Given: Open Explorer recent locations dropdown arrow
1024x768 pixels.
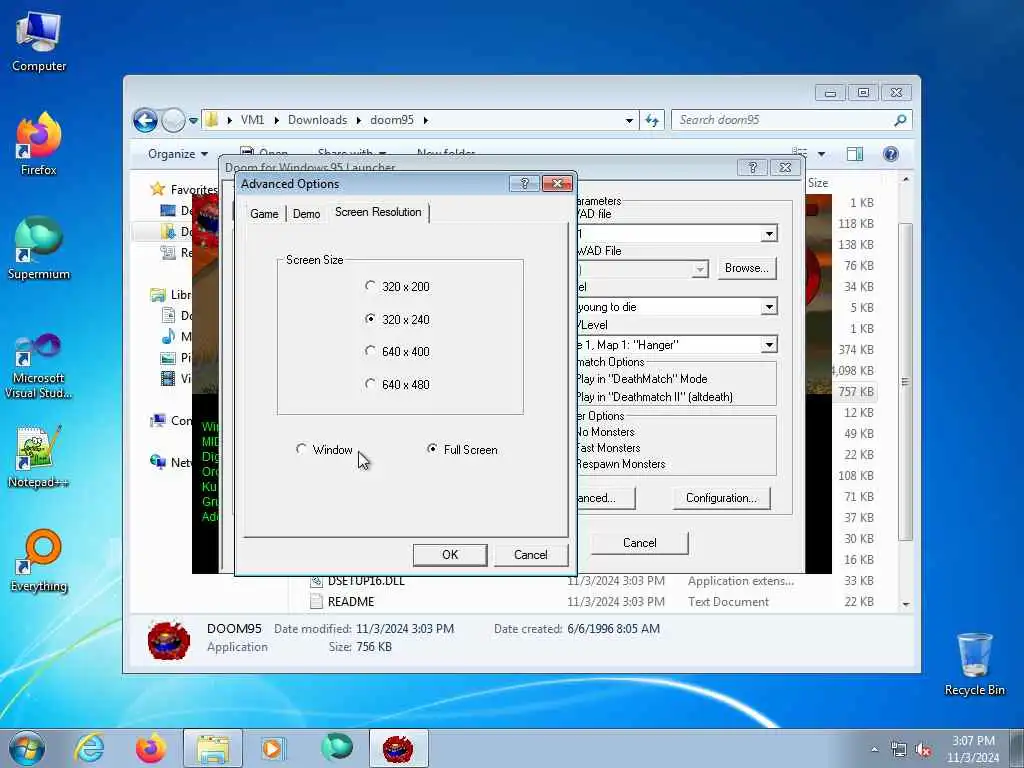Looking at the screenshot, I should tap(193, 121).
